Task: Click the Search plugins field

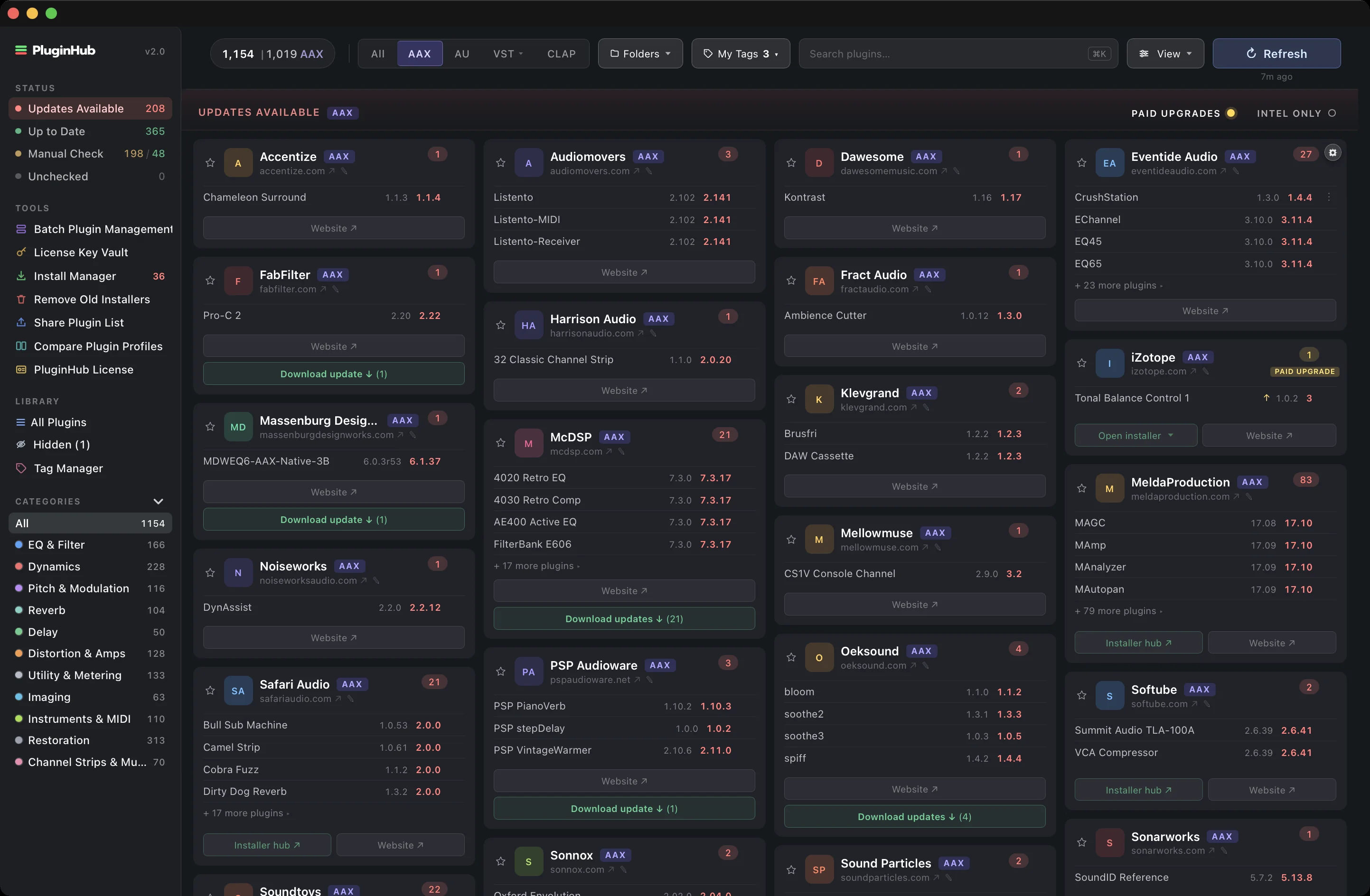Action: 958,54
